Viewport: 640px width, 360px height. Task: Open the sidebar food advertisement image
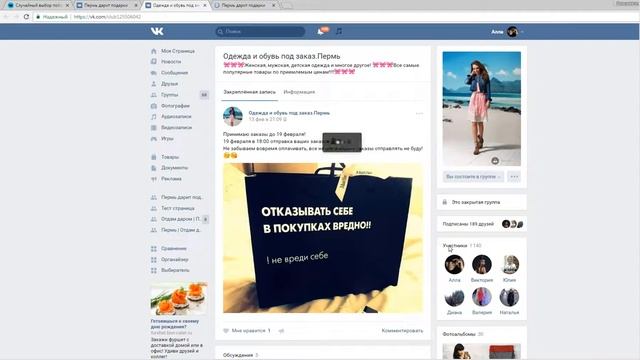[x=179, y=299]
